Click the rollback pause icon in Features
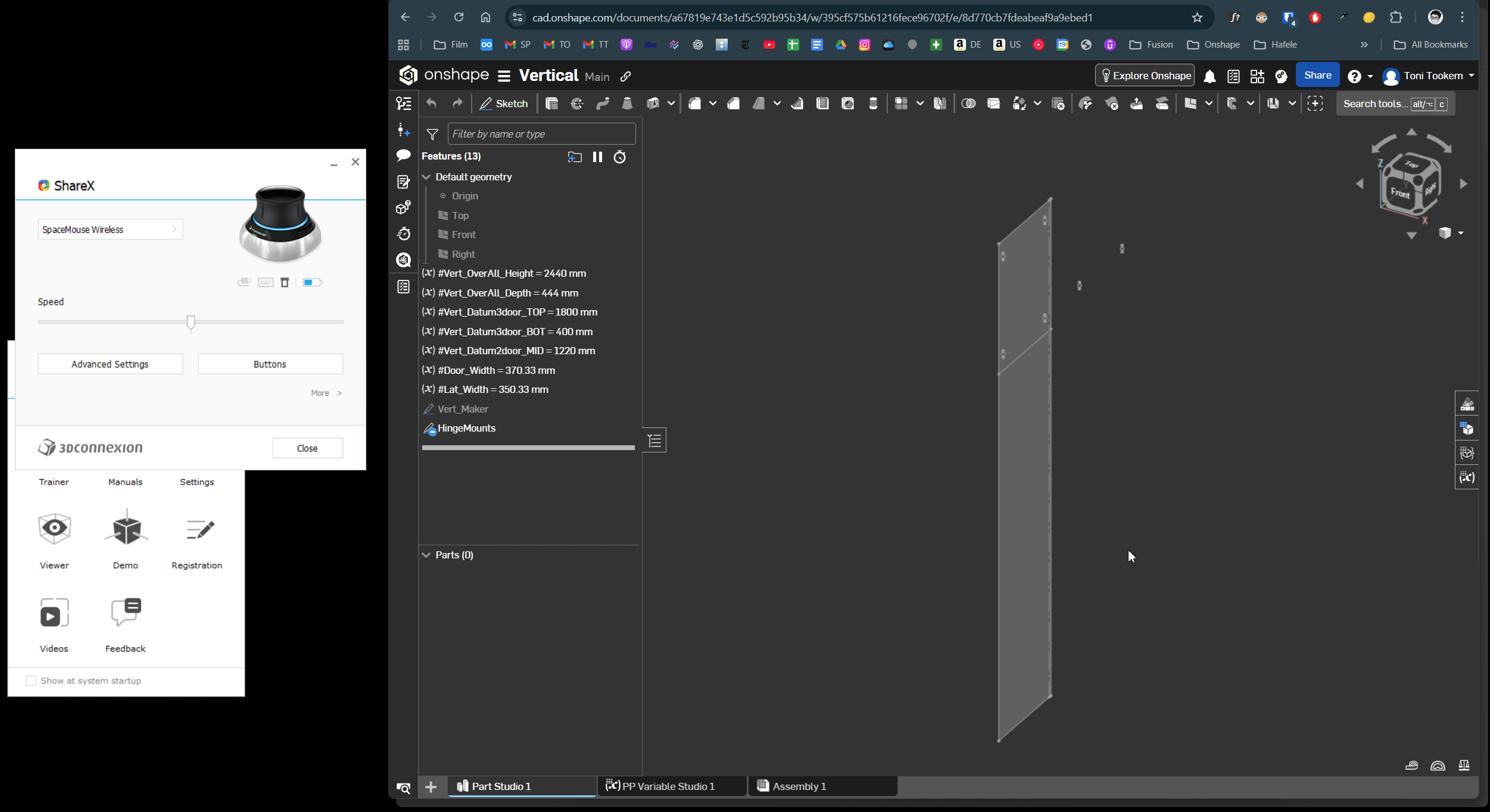This screenshot has height=812, width=1490. (597, 157)
